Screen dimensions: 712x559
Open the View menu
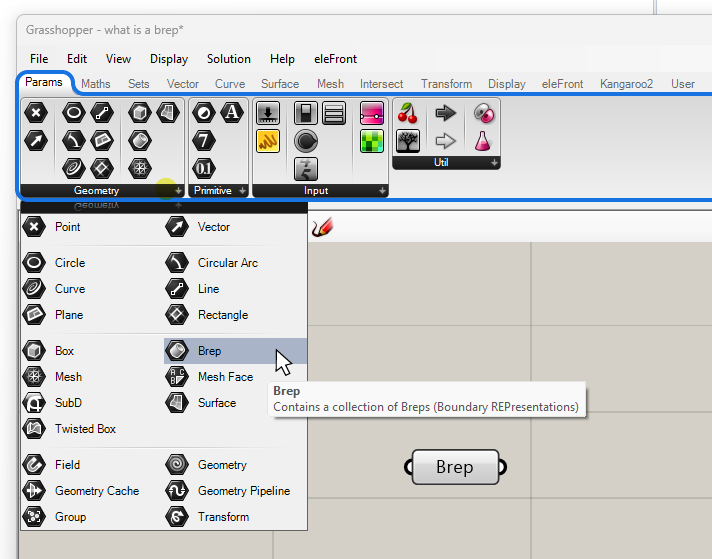[119, 59]
